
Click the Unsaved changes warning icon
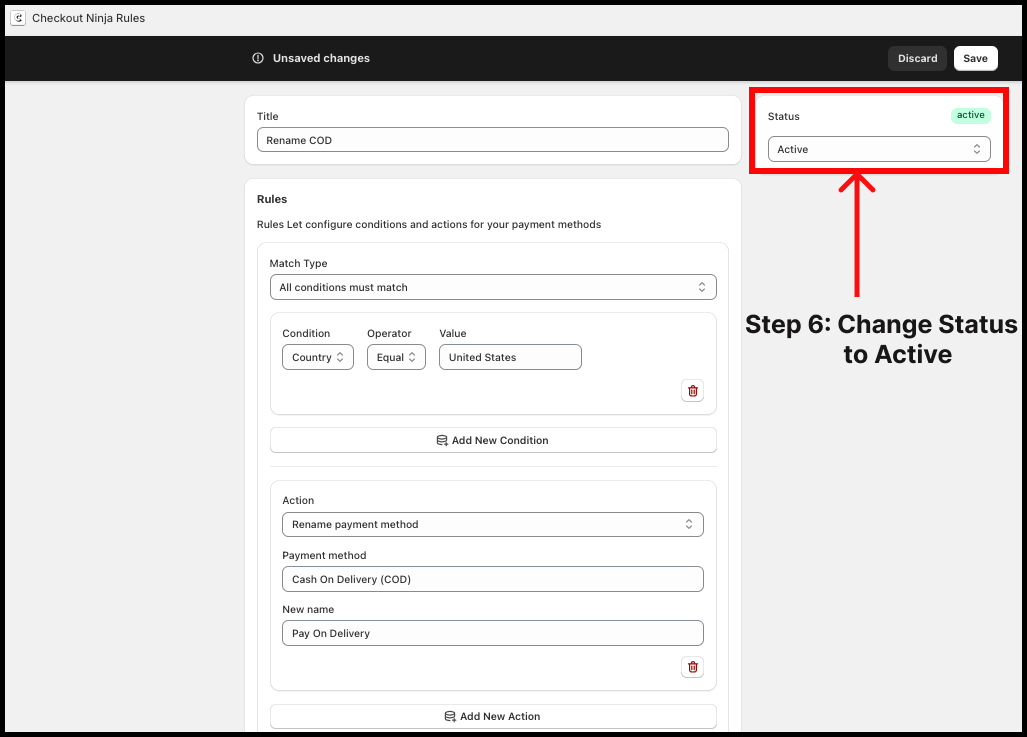[x=258, y=58]
